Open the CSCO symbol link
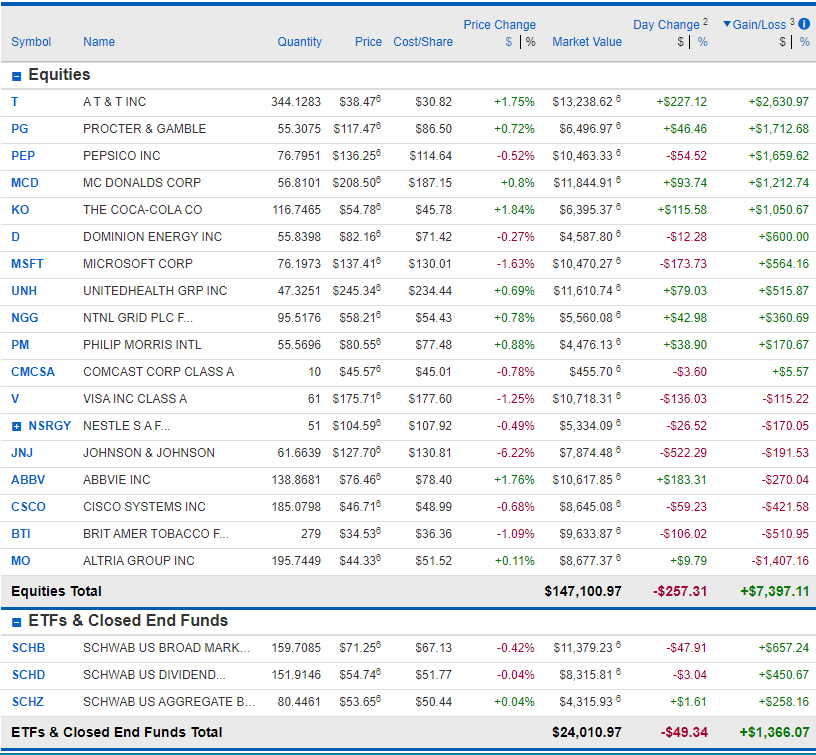816x755 pixels. pyautogui.click(x=28, y=507)
